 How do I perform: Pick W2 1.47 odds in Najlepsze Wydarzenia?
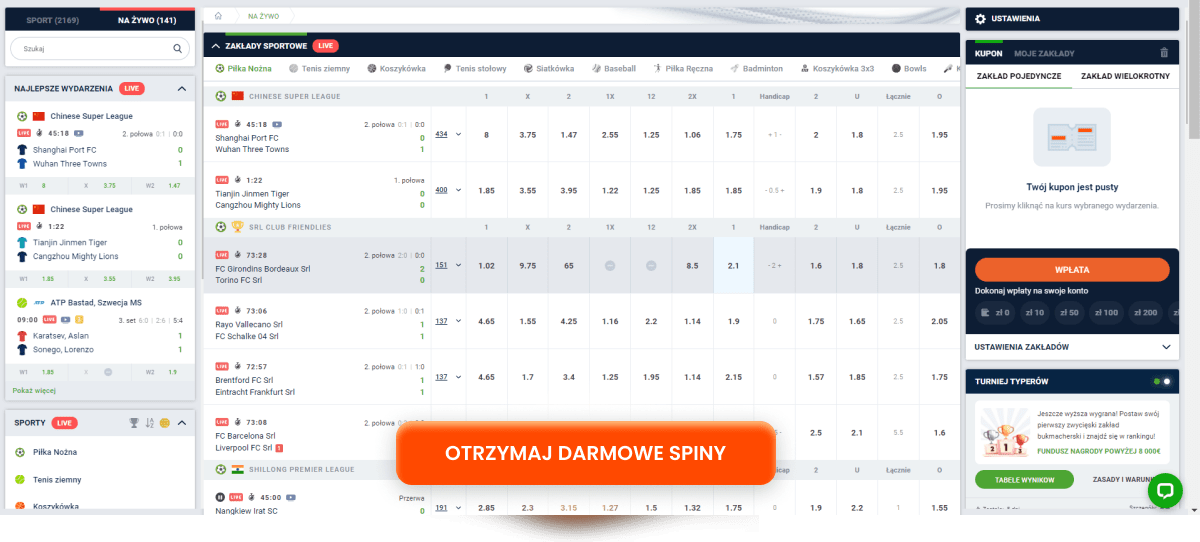163,185
